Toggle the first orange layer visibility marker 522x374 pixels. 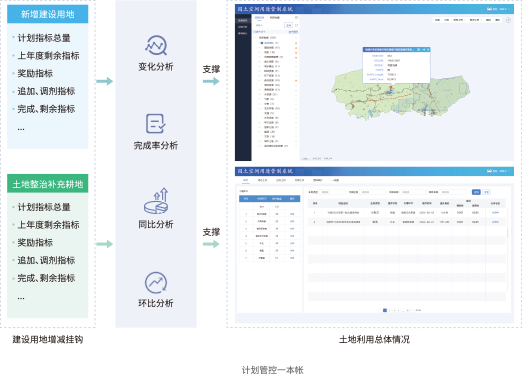pos(296,43)
